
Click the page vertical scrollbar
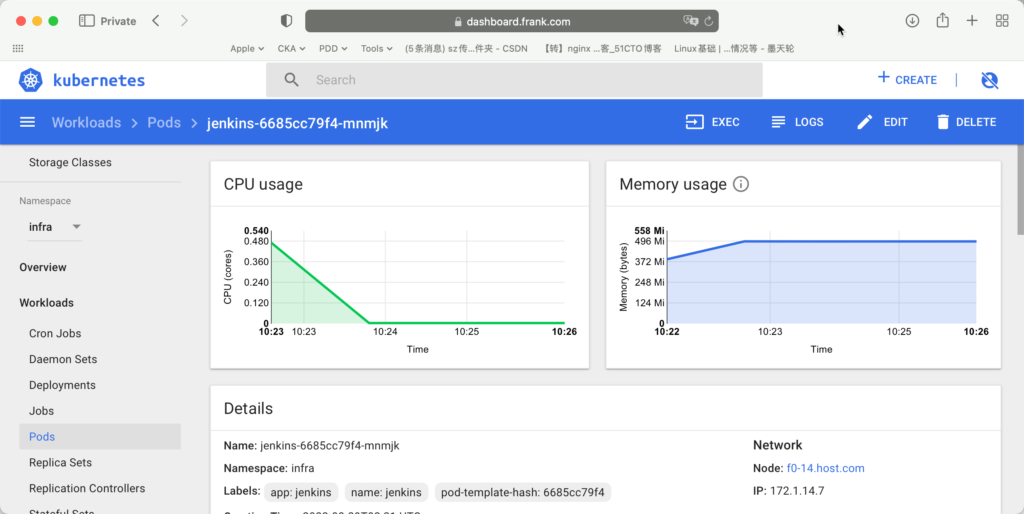pos(1020,189)
